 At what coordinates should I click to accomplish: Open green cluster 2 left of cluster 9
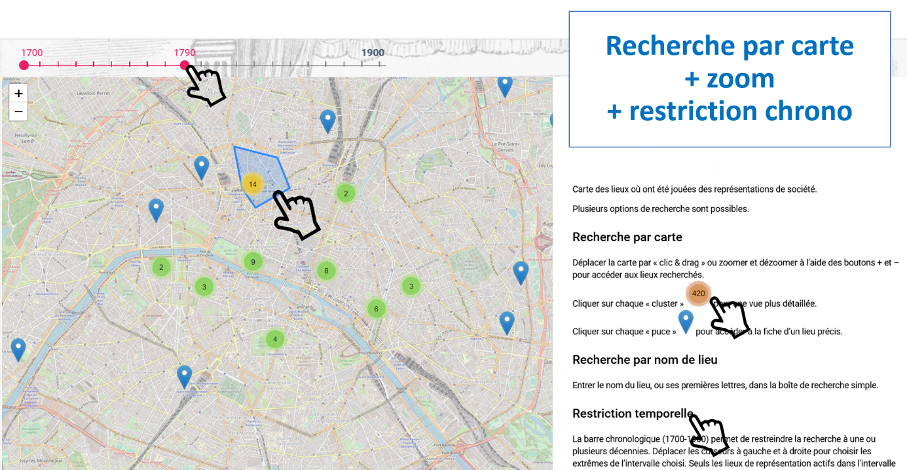pos(161,267)
